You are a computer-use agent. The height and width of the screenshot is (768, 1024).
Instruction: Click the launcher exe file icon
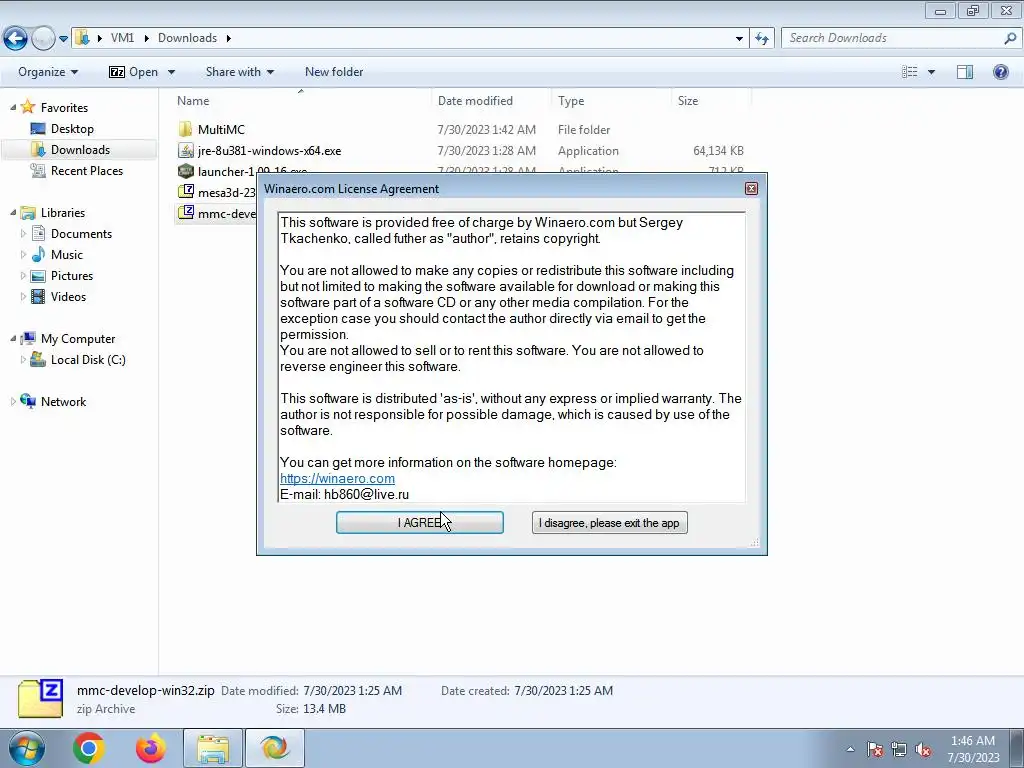pos(185,171)
